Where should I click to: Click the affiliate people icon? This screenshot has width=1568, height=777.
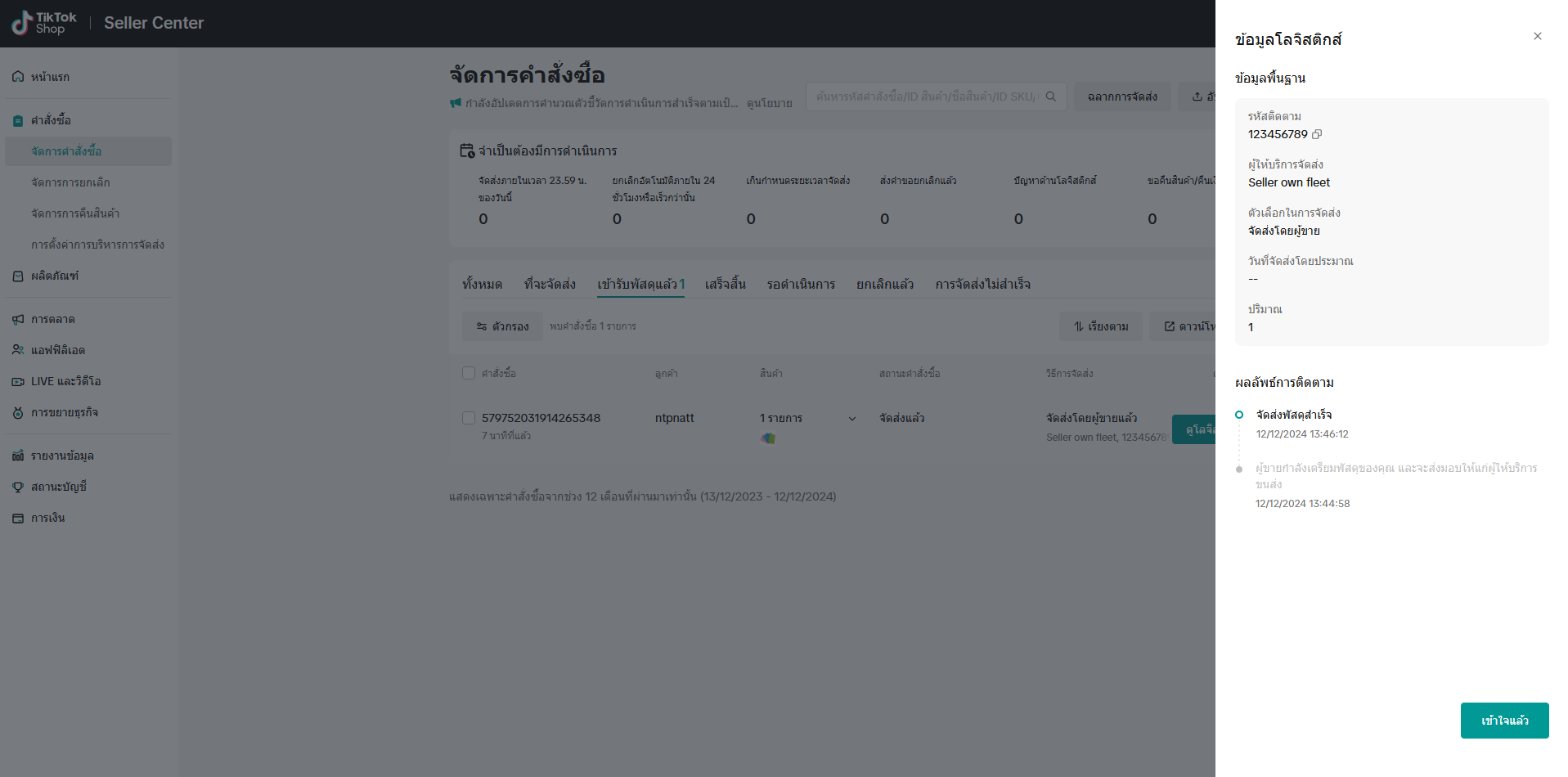click(x=18, y=350)
